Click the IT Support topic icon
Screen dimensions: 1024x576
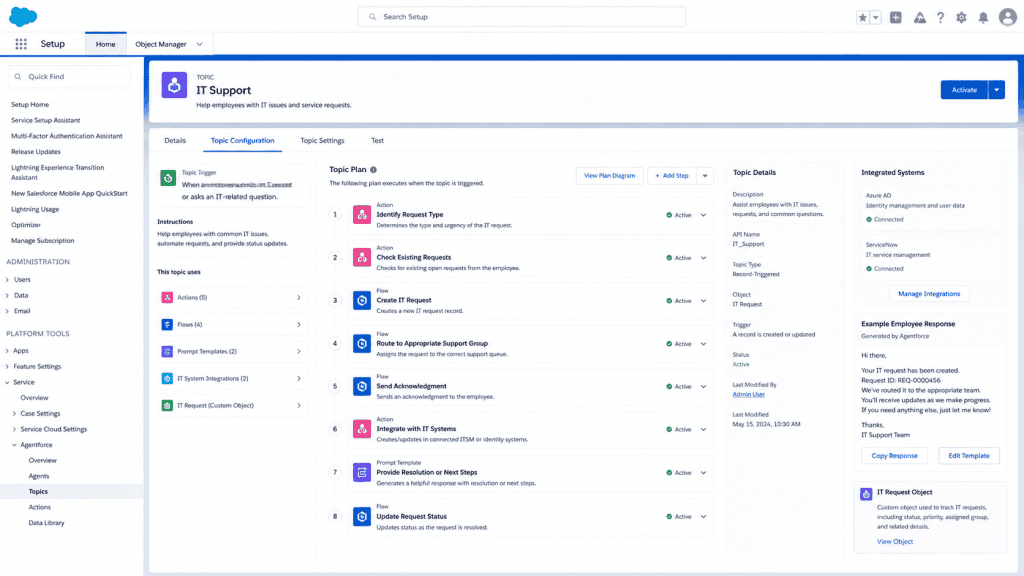point(174,85)
